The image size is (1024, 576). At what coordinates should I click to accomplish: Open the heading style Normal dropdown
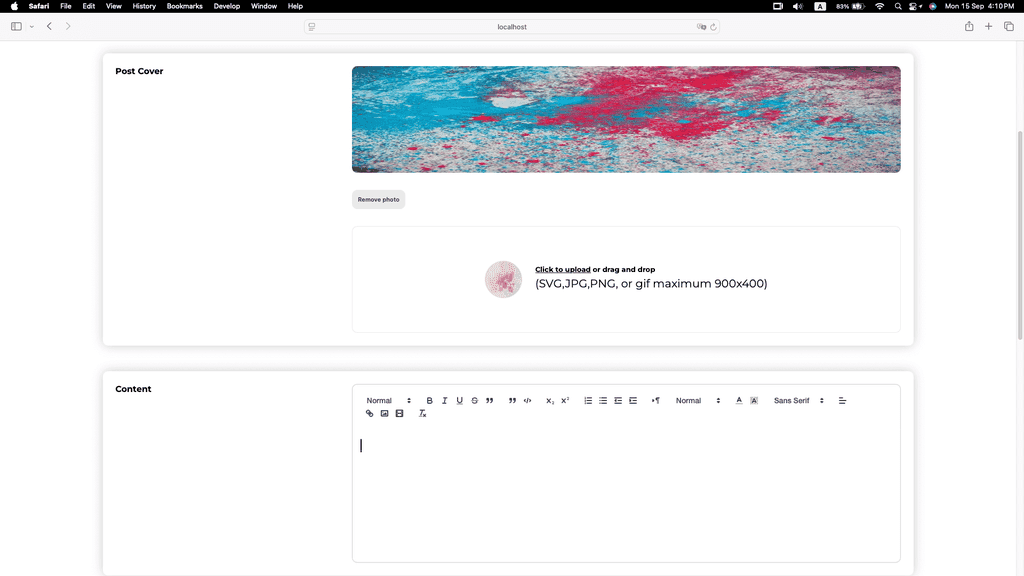click(x=389, y=400)
